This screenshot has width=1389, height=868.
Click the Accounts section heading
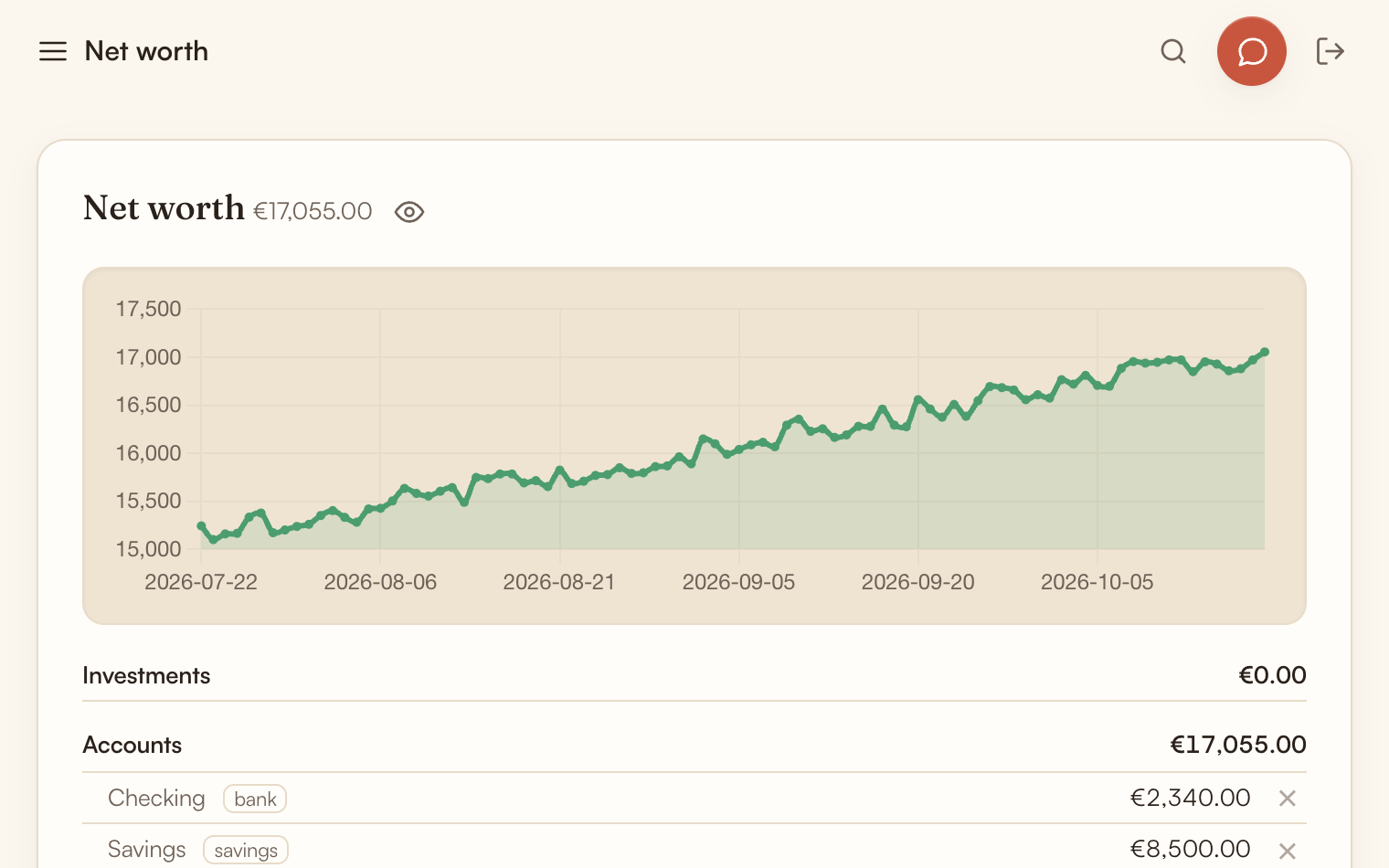tap(133, 745)
